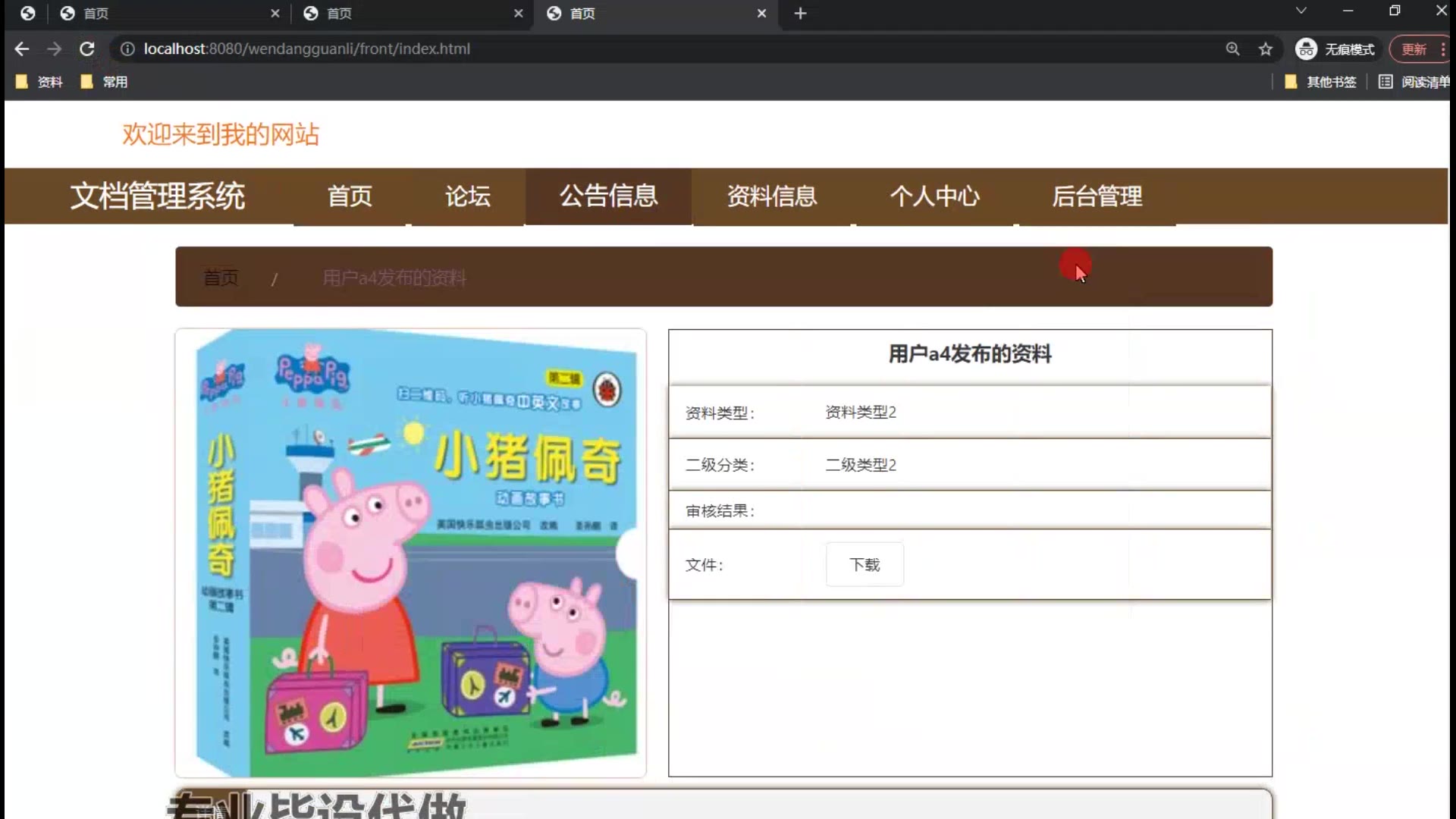Click the 审核结果 label
This screenshot has width=1456, height=819.
(x=720, y=511)
